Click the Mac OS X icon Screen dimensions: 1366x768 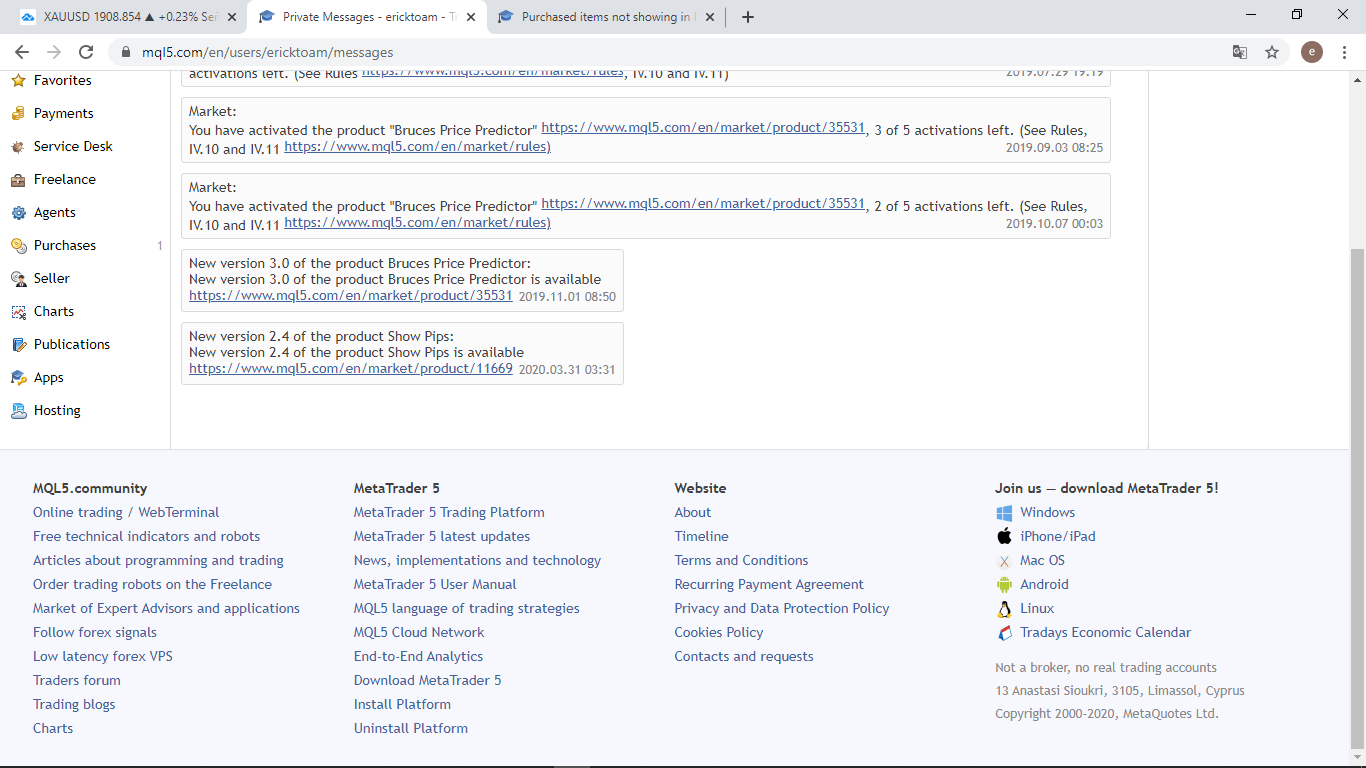[x=1004, y=561]
